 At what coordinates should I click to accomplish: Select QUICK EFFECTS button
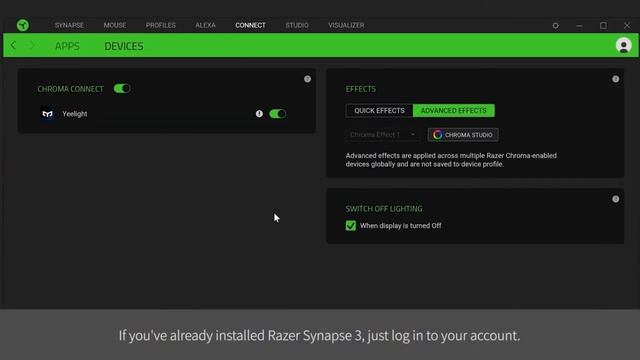pos(379,111)
